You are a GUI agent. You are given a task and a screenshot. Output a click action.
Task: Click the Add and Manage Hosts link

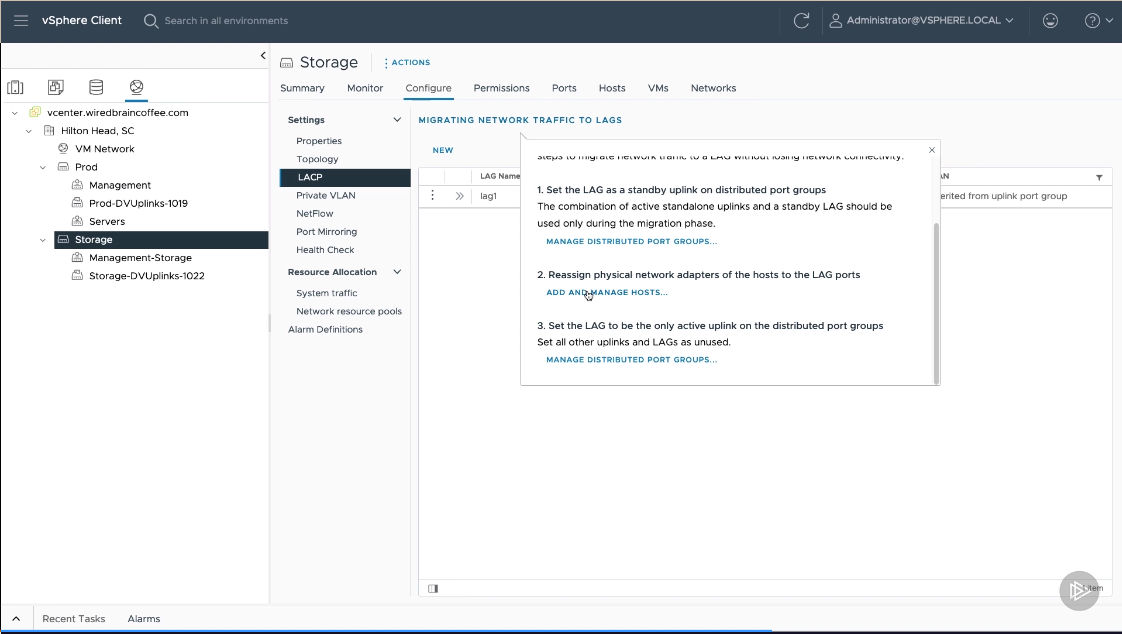606,293
